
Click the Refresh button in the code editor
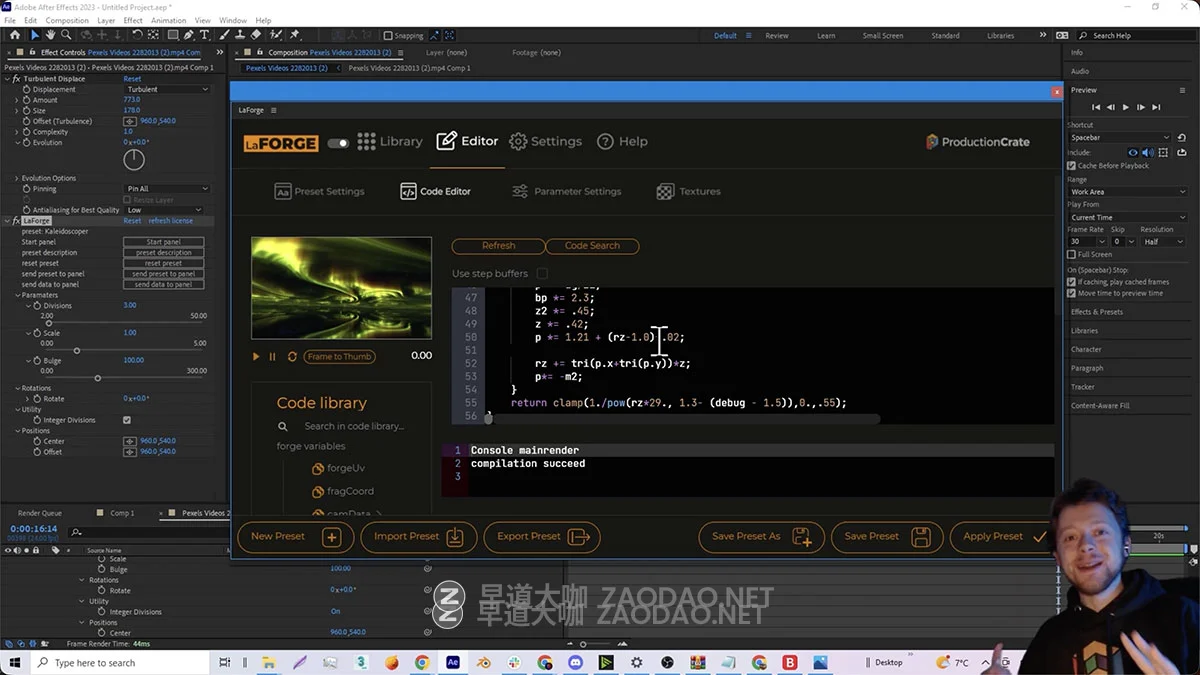[497, 246]
